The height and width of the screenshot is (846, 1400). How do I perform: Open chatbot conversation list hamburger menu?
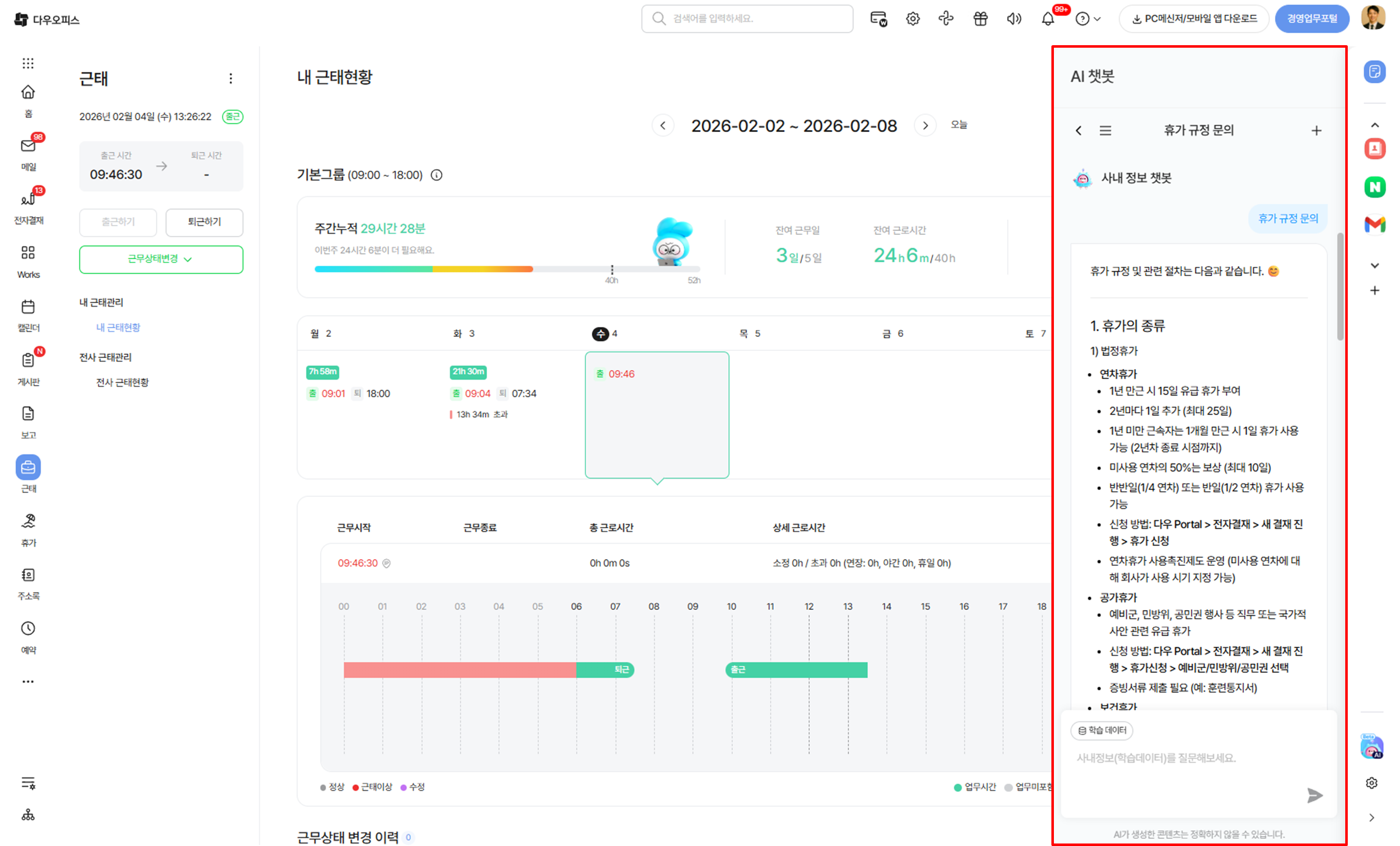[1105, 131]
